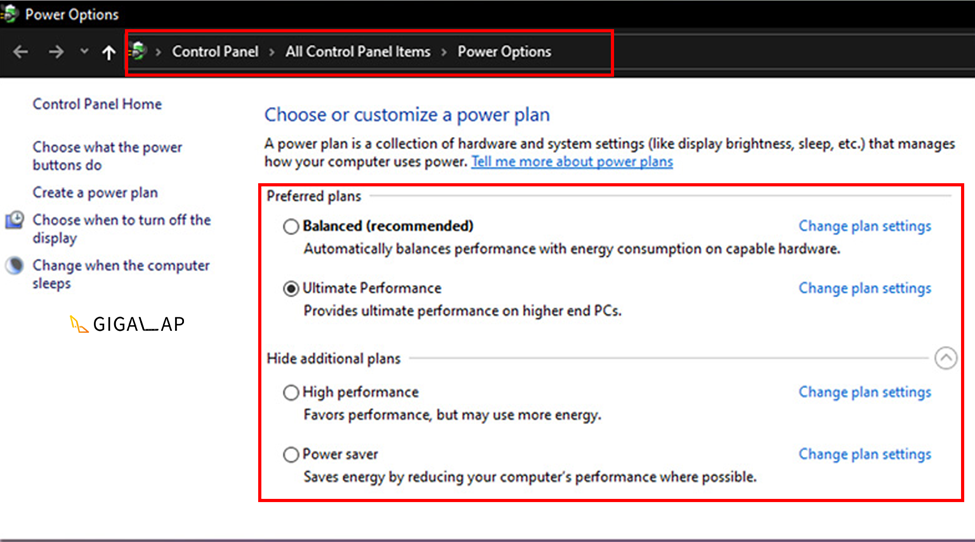Click the Power Options title bar icon
This screenshot has width=975, height=542.
point(9,14)
